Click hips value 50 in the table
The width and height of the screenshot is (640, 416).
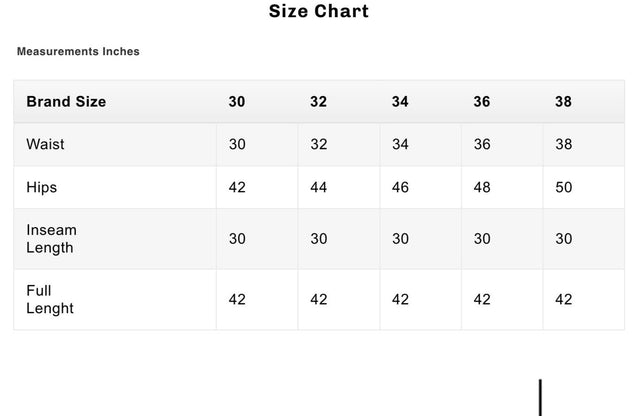click(563, 188)
